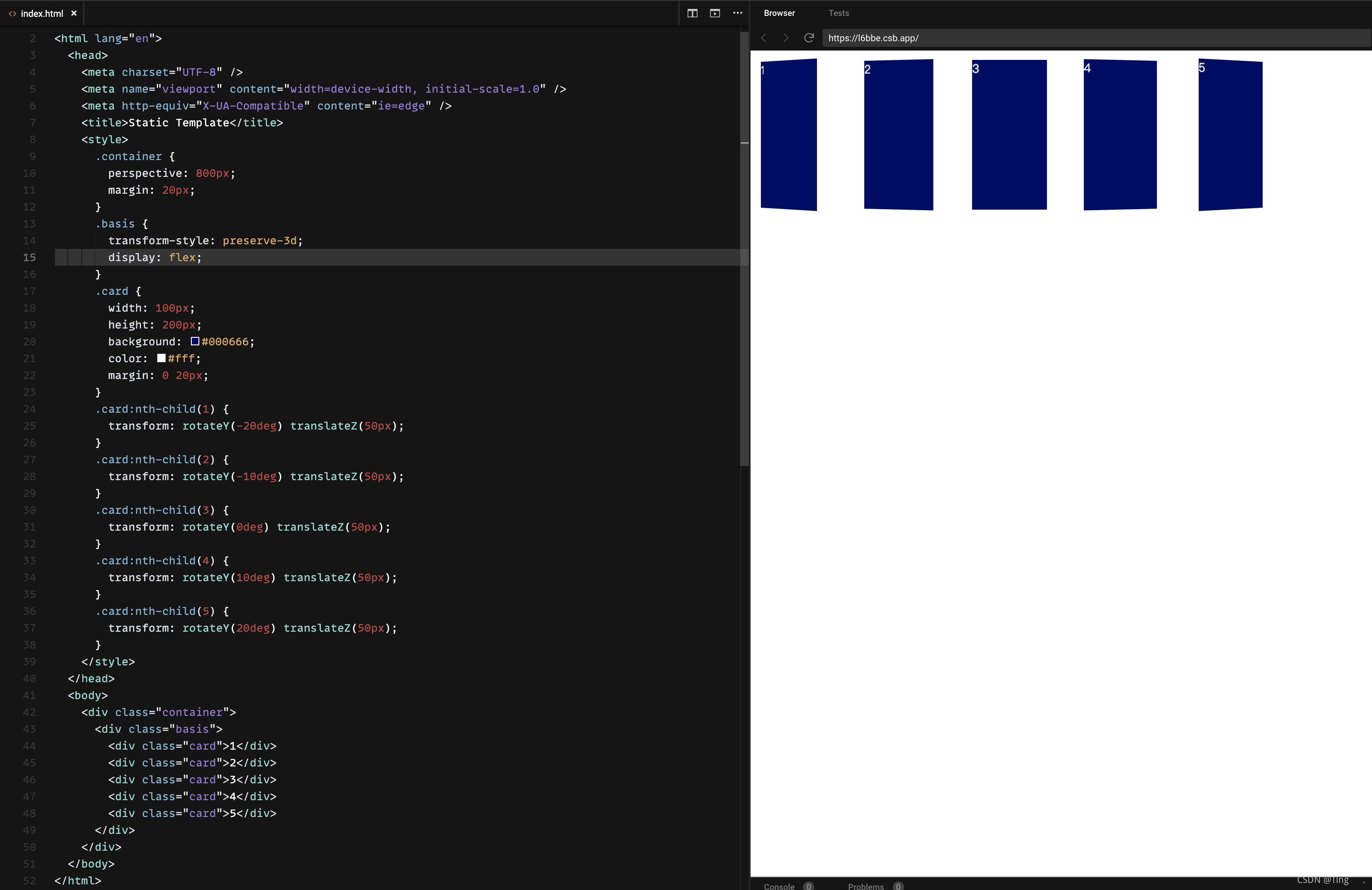Open the index.html editor tab
This screenshot has height=890, width=1372.
pos(42,13)
